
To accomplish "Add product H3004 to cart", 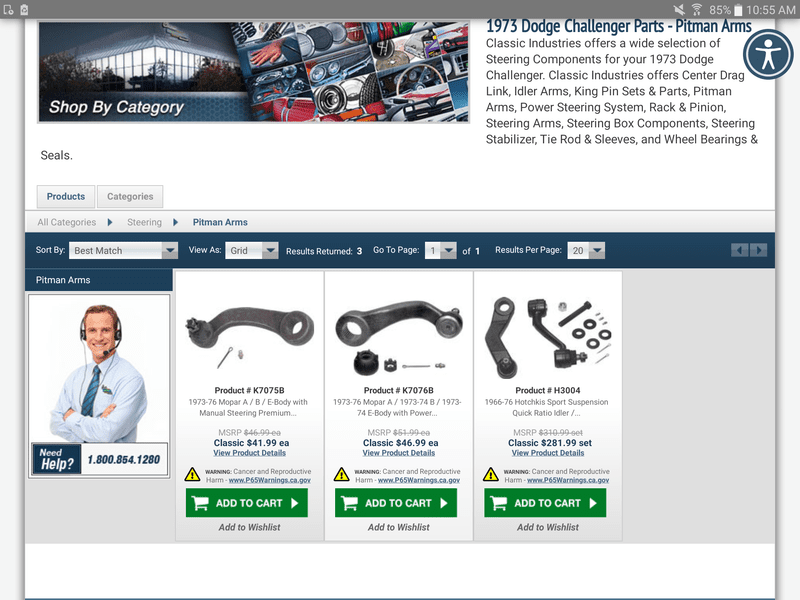I will click(545, 503).
